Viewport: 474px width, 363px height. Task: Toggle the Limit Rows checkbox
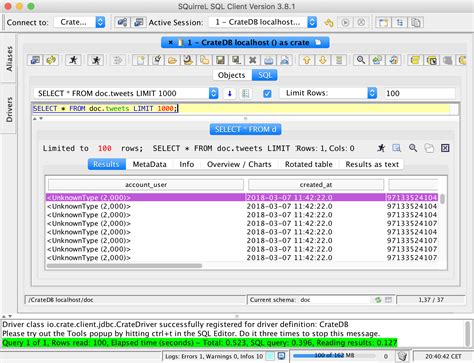pyautogui.click(x=267, y=94)
